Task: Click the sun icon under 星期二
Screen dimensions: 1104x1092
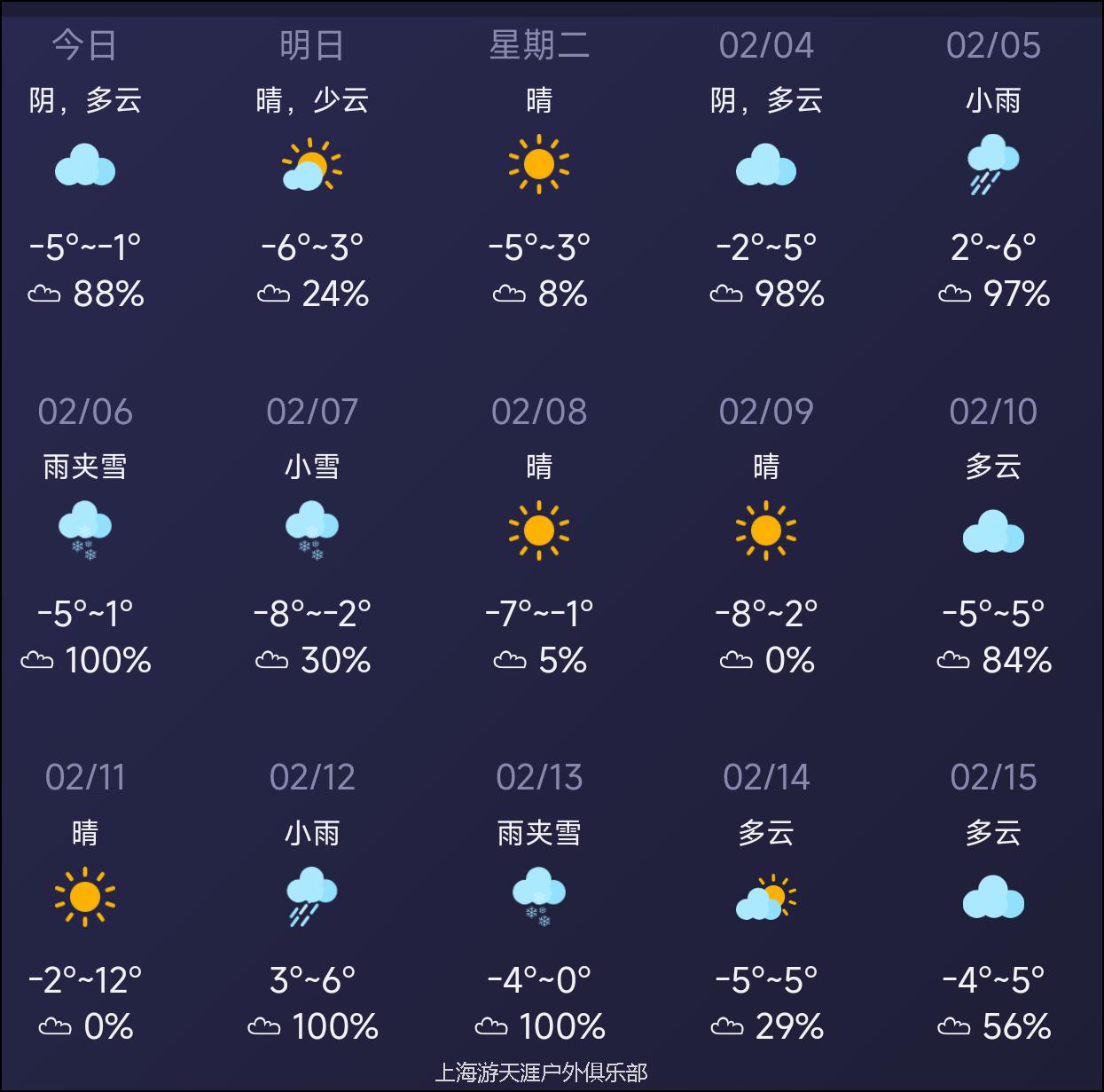Action: click(539, 164)
